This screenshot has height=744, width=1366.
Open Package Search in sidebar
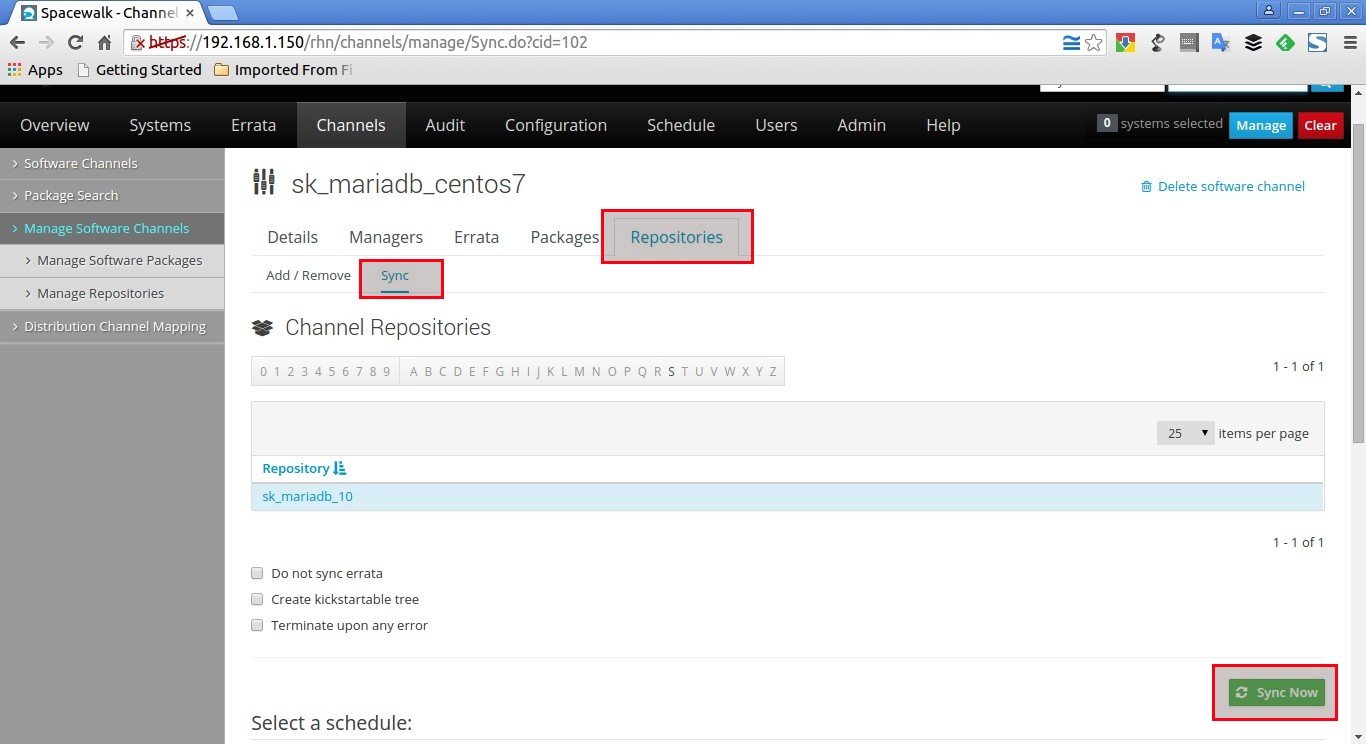pos(71,195)
